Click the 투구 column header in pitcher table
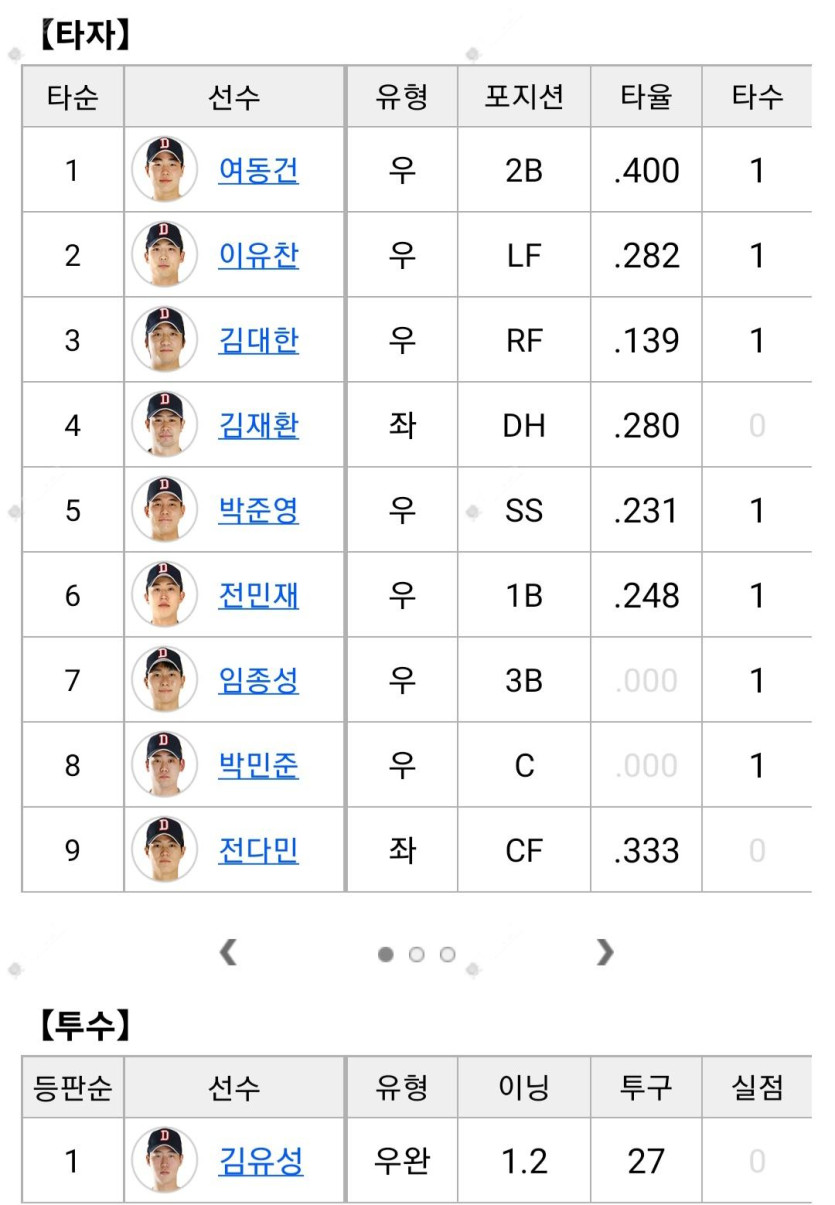Screen dimensions: 835x1205 tap(646, 1087)
